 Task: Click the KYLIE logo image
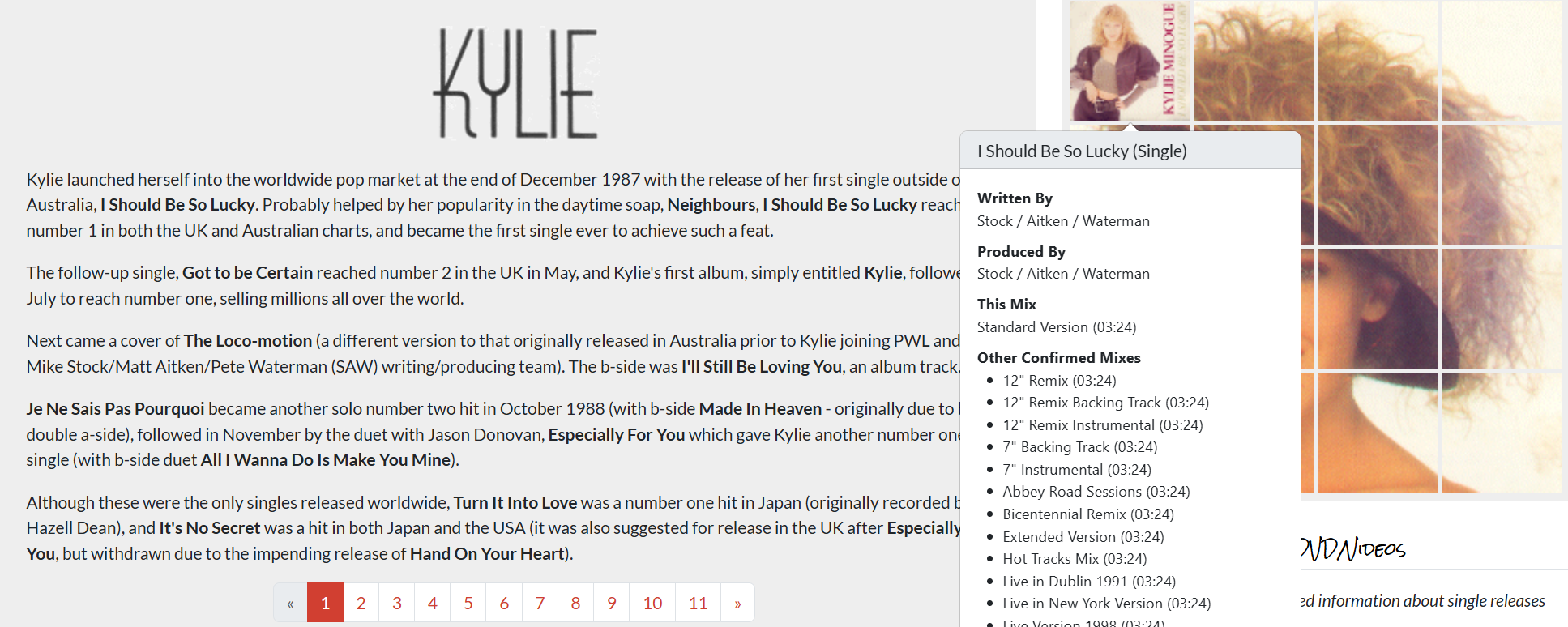515,83
